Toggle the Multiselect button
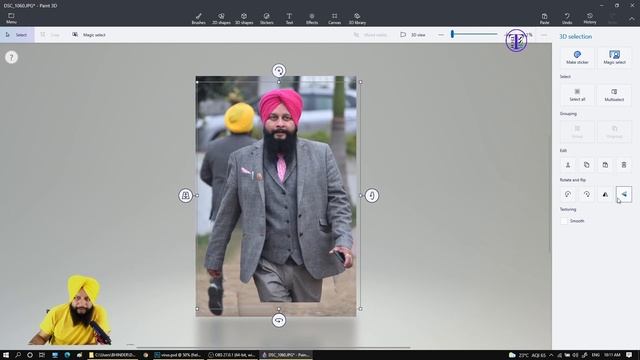The height and width of the screenshot is (360, 640). 614,95
